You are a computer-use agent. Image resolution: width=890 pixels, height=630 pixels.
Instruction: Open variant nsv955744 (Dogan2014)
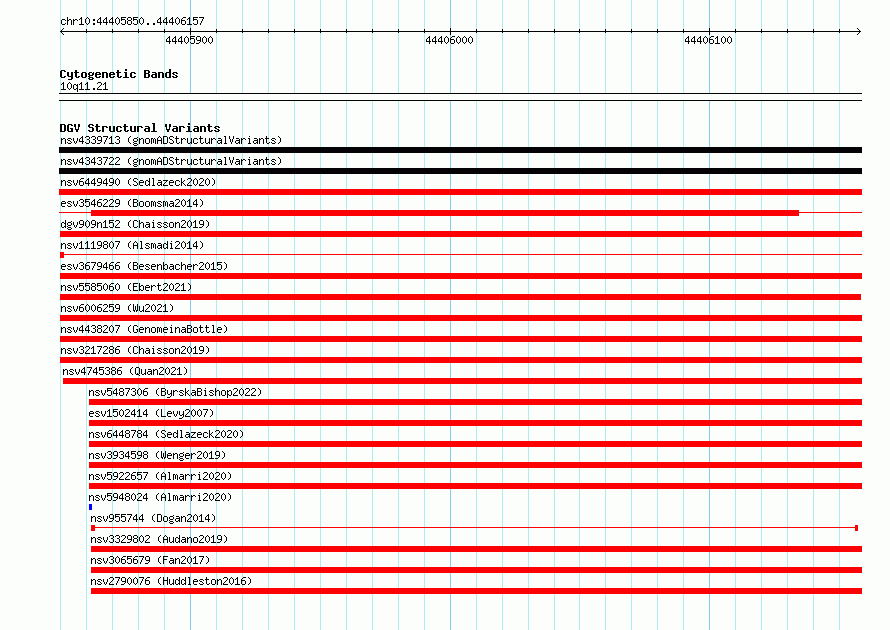coord(153,518)
